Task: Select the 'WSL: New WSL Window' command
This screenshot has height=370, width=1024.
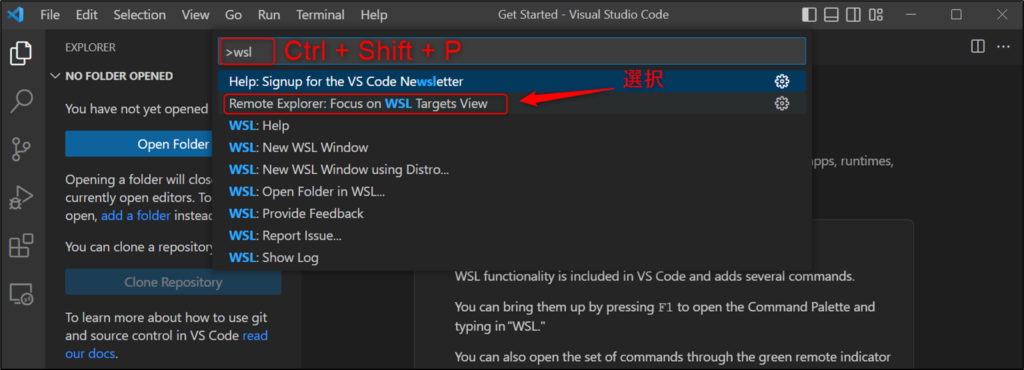Action: tap(512, 147)
